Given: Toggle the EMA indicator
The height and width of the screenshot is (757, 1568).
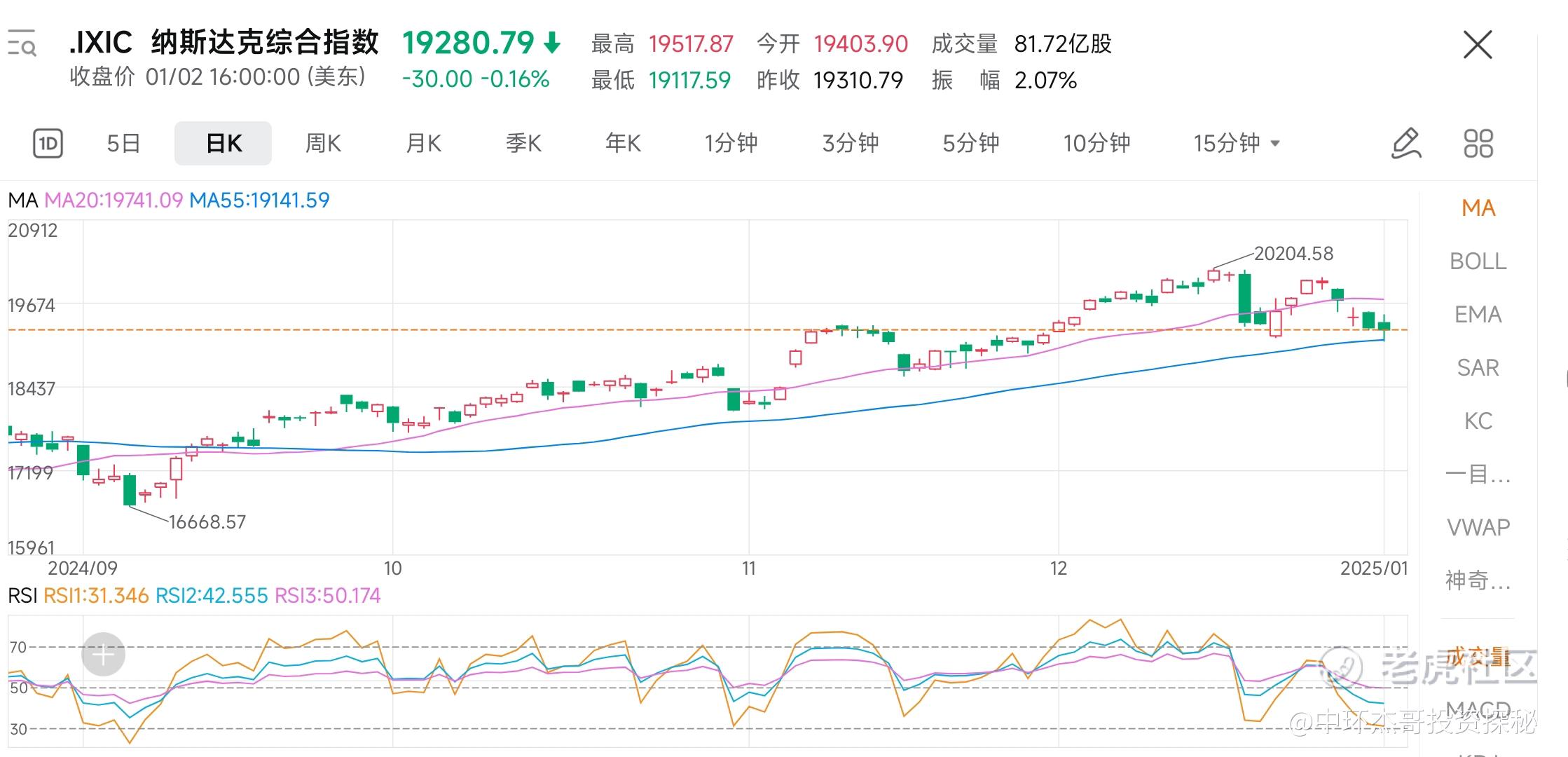Looking at the screenshot, I should coord(1478,315).
